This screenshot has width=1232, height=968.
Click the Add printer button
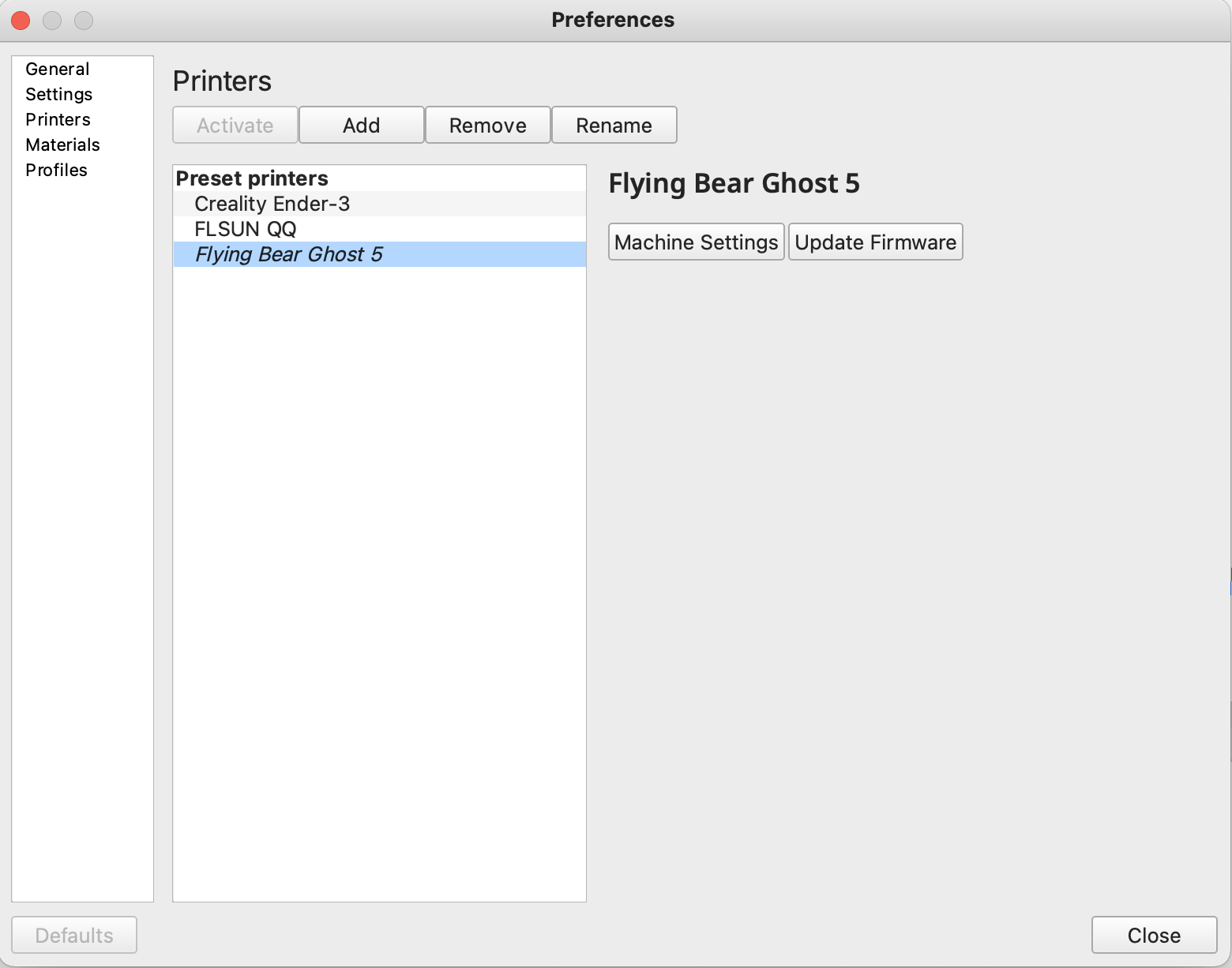coord(361,125)
